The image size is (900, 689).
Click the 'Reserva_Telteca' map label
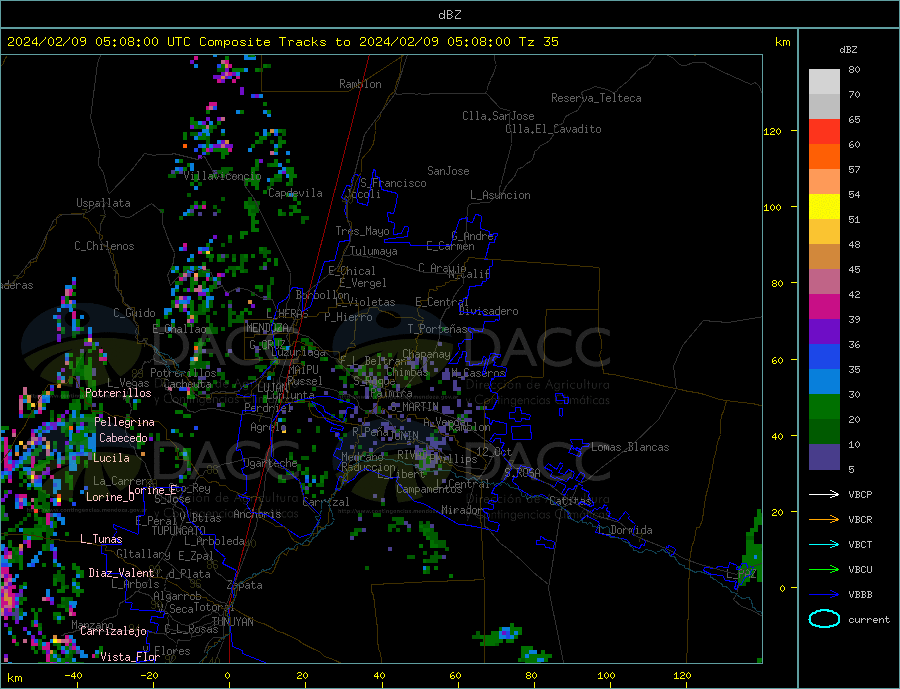click(596, 98)
